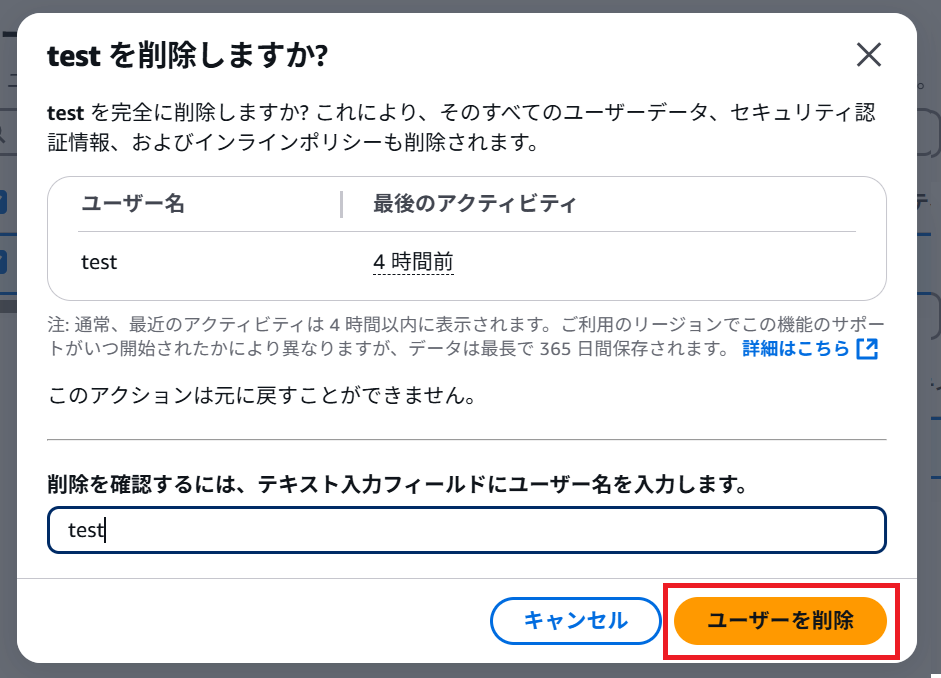Confirm with the ユーザーを削除 button
941x678 pixels.
(780, 621)
